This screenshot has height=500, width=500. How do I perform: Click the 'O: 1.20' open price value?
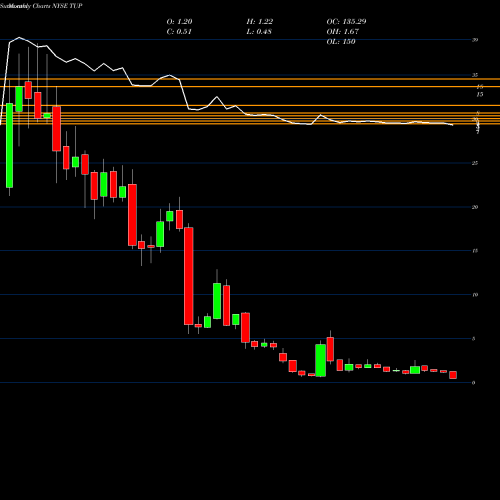pos(179,22)
